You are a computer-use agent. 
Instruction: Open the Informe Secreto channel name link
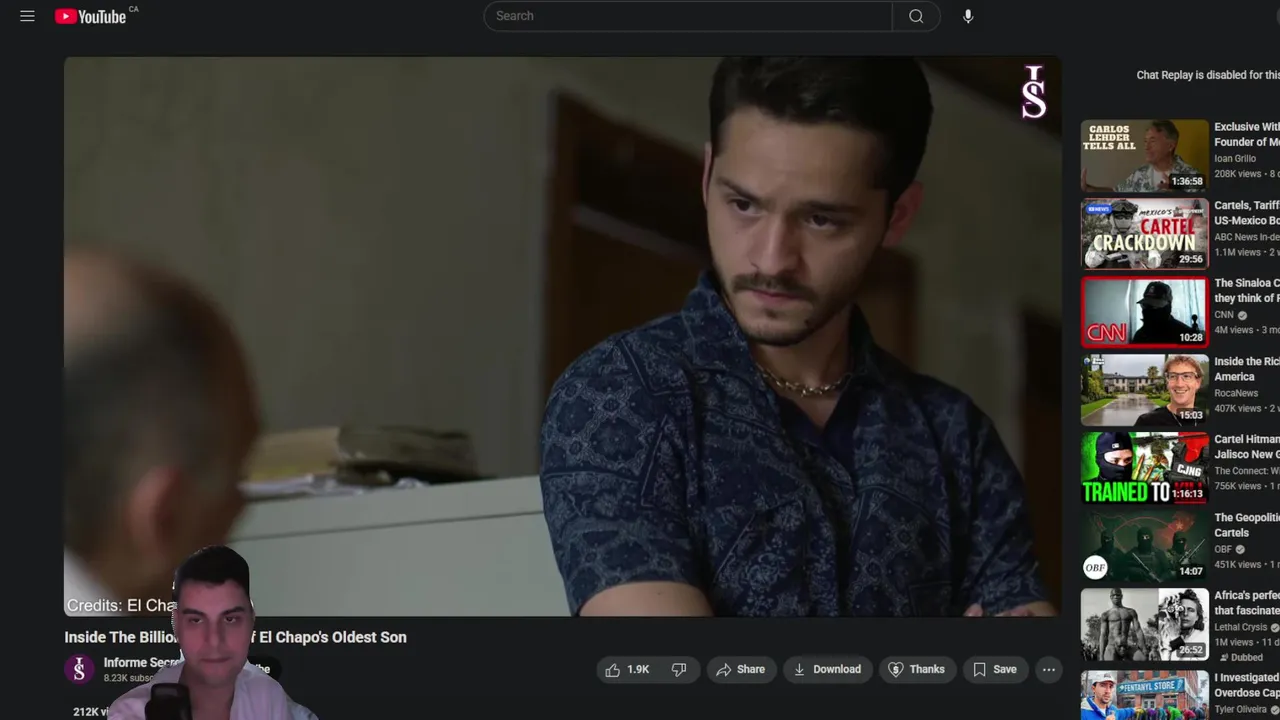[x=141, y=662]
